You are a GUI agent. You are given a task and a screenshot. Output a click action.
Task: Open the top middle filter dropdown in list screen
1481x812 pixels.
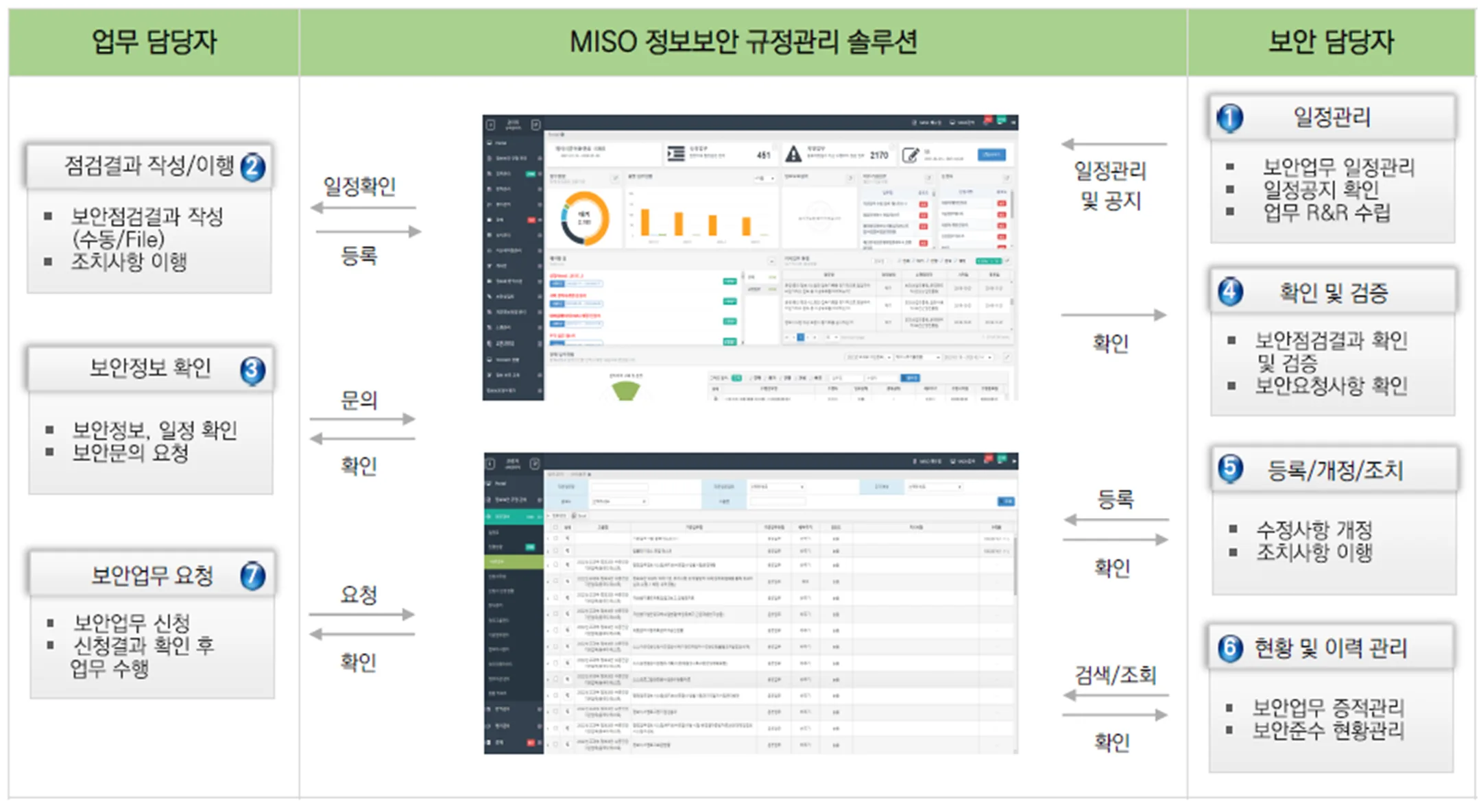click(x=777, y=487)
